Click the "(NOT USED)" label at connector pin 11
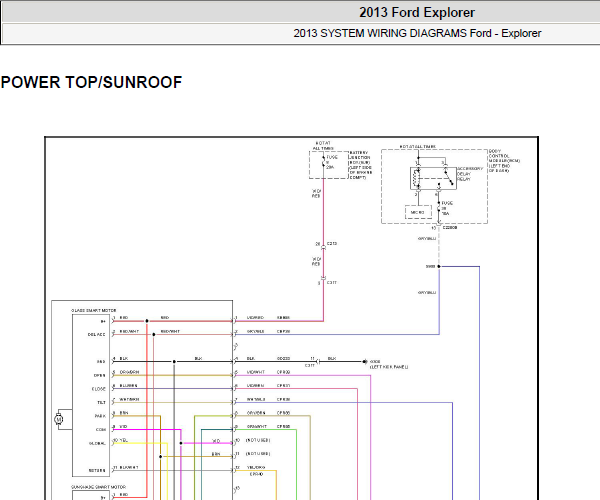Image resolution: width=600 pixels, height=500 pixels. (x=258, y=454)
